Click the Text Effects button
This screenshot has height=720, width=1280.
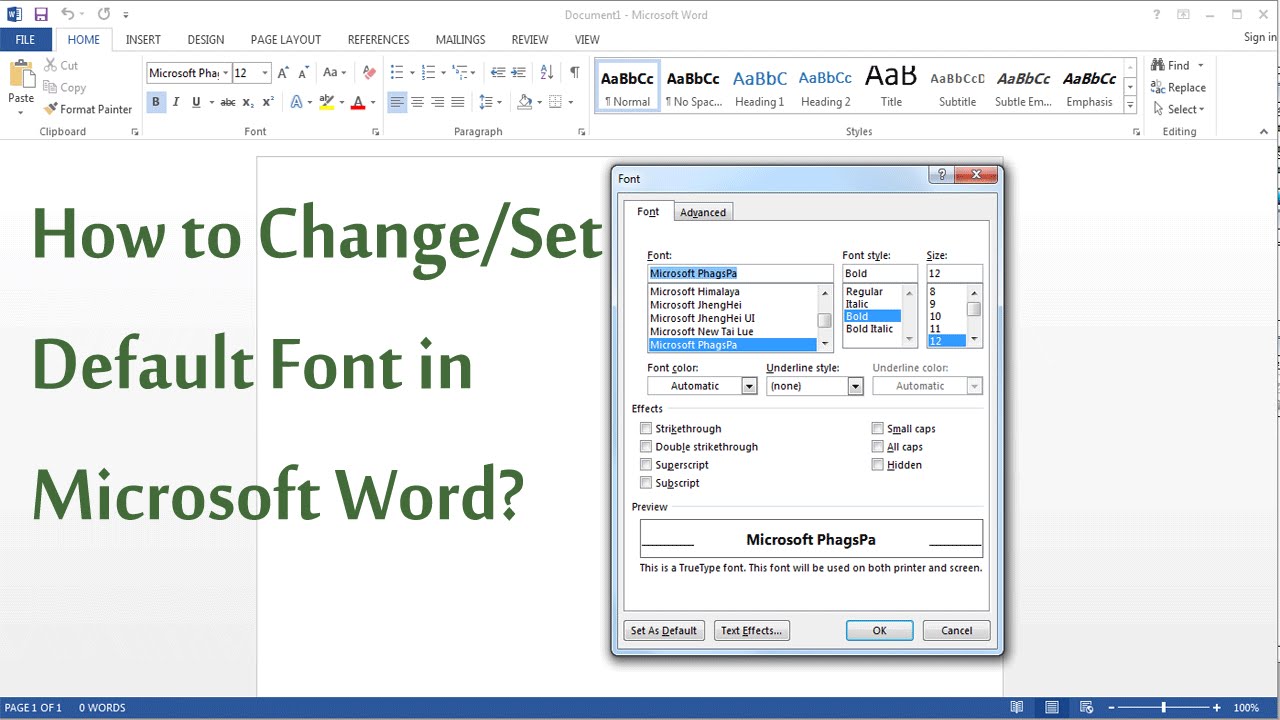752,631
